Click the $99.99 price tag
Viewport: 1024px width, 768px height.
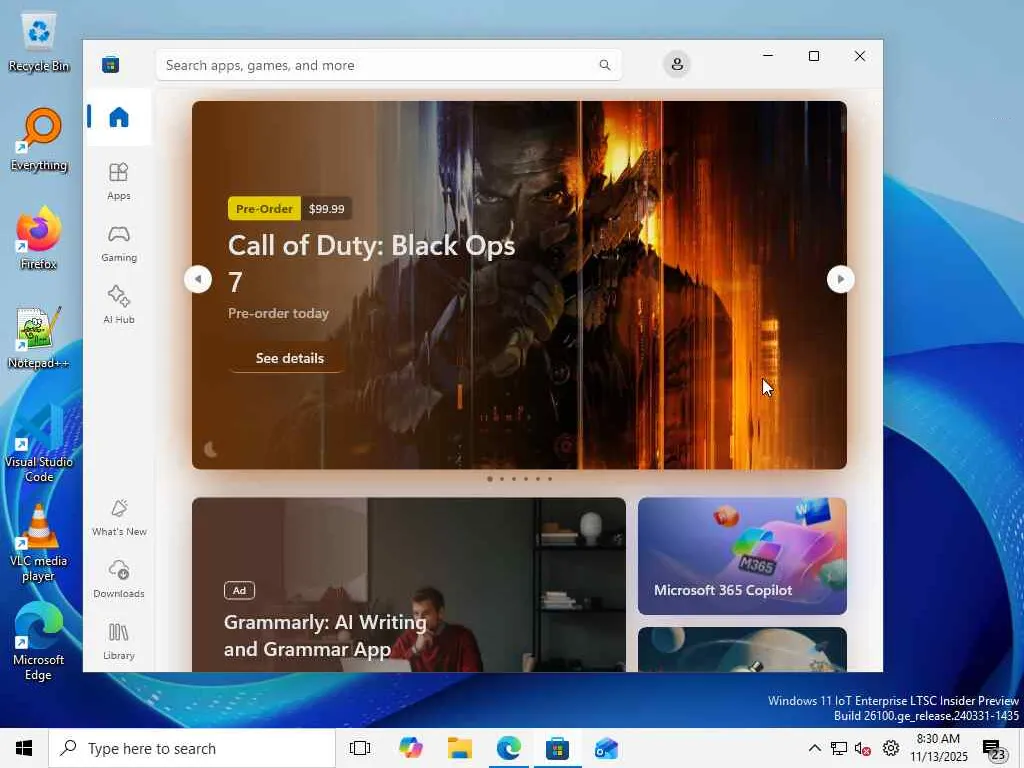(327, 209)
